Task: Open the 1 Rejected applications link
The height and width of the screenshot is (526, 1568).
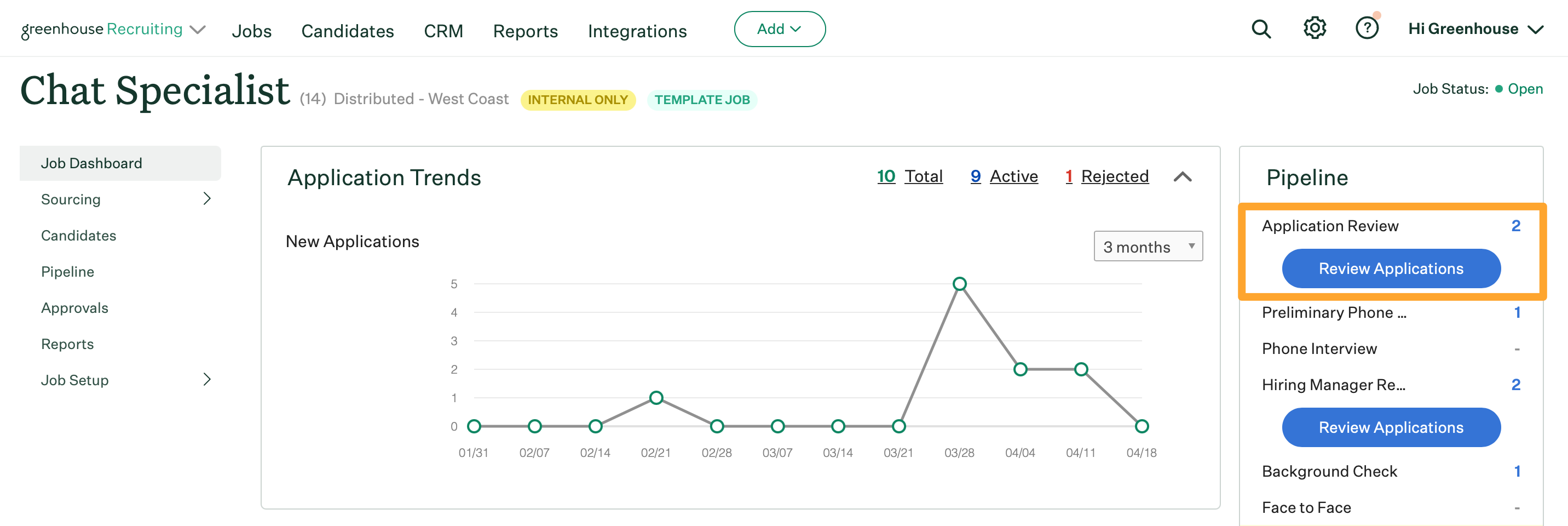Action: point(1106,176)
